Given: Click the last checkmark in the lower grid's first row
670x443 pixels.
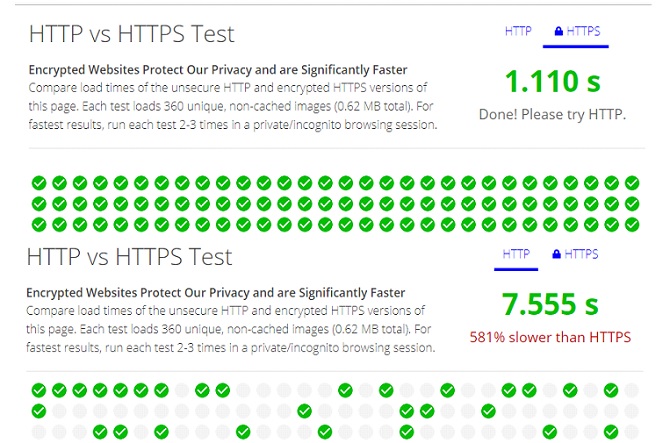Looking at the screenshot, I should pos(611,390).
